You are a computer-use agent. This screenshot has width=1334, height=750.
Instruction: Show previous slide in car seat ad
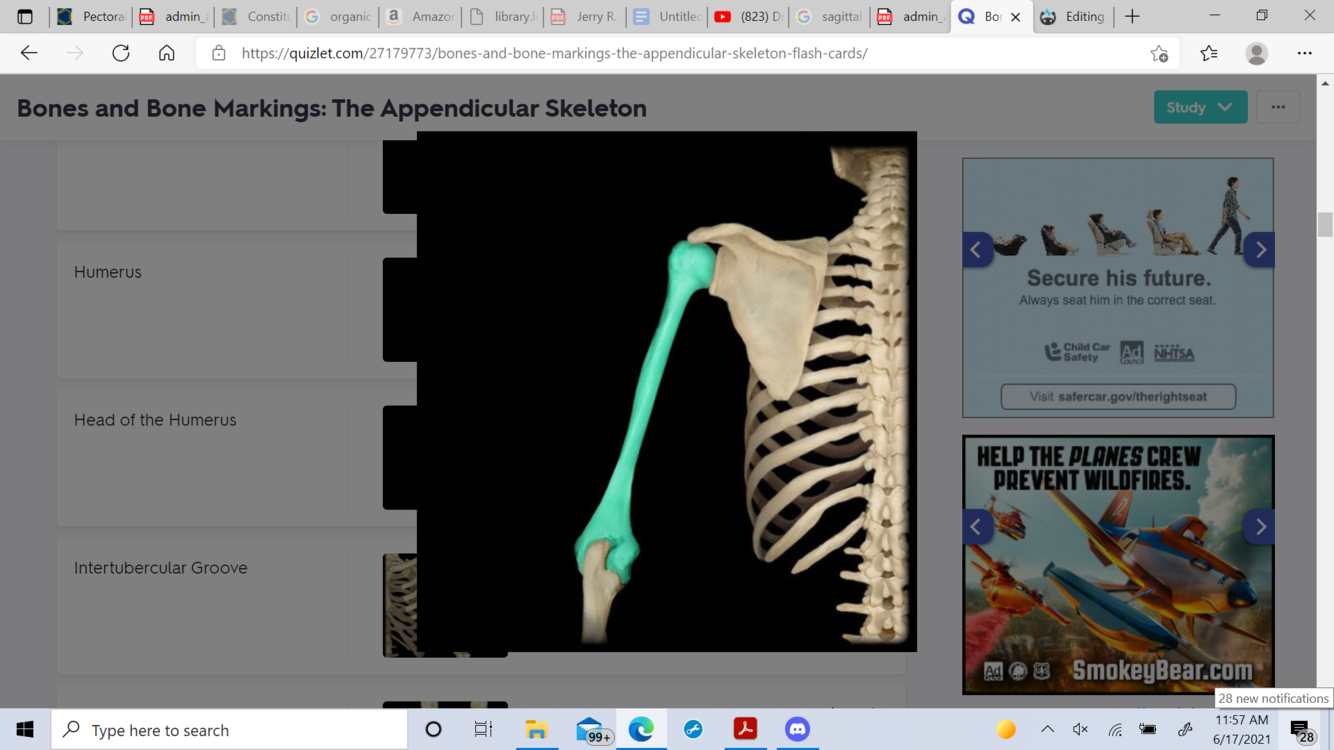(977, 250)
